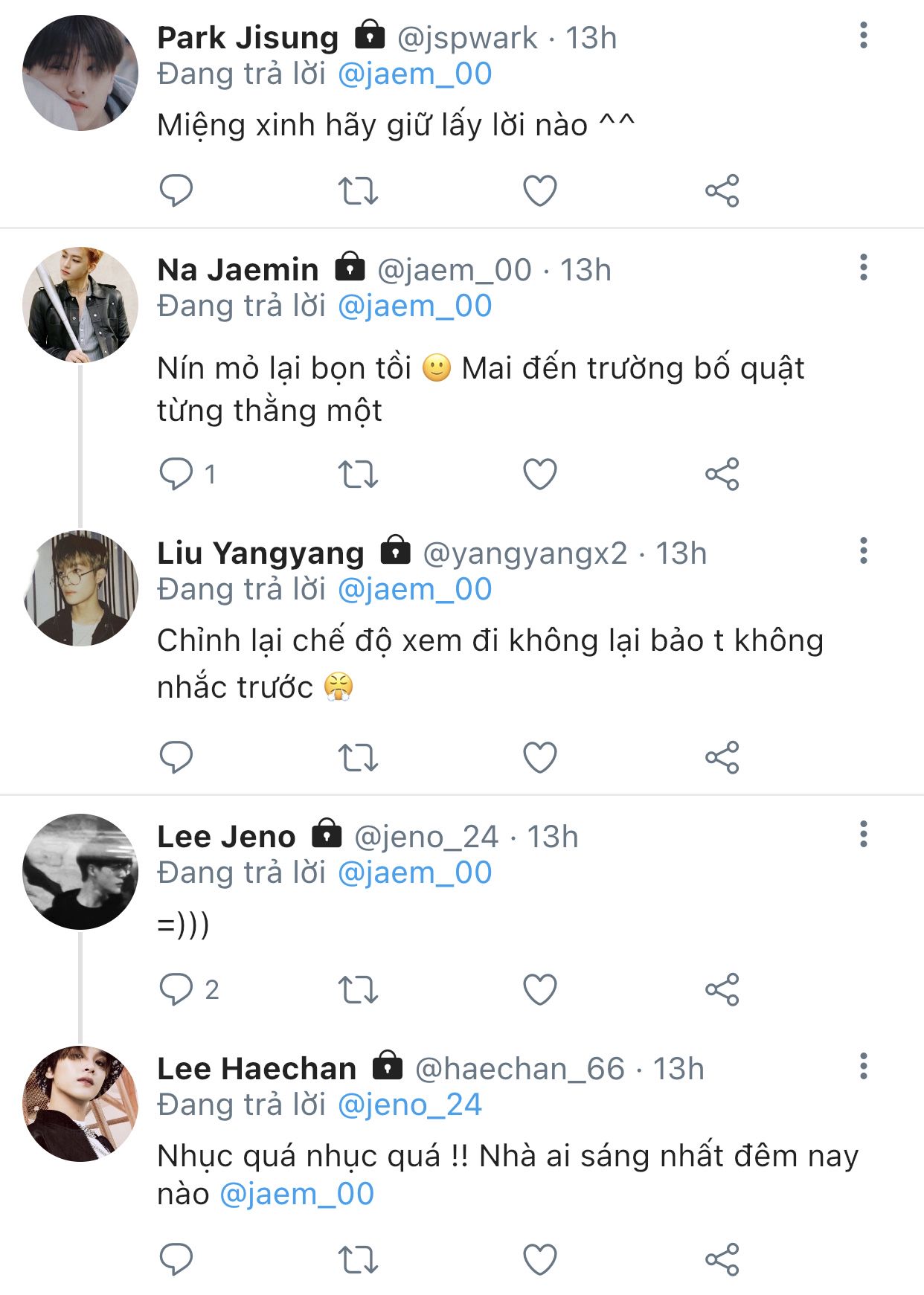Open more options for Park Jisung's tweet
The width and height of the screenshot is (924, 1295).
coord(863,36)
